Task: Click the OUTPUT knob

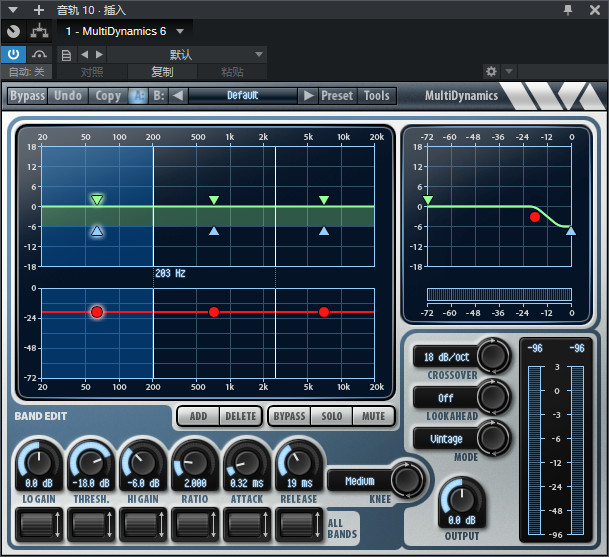Action: [462, 499]
